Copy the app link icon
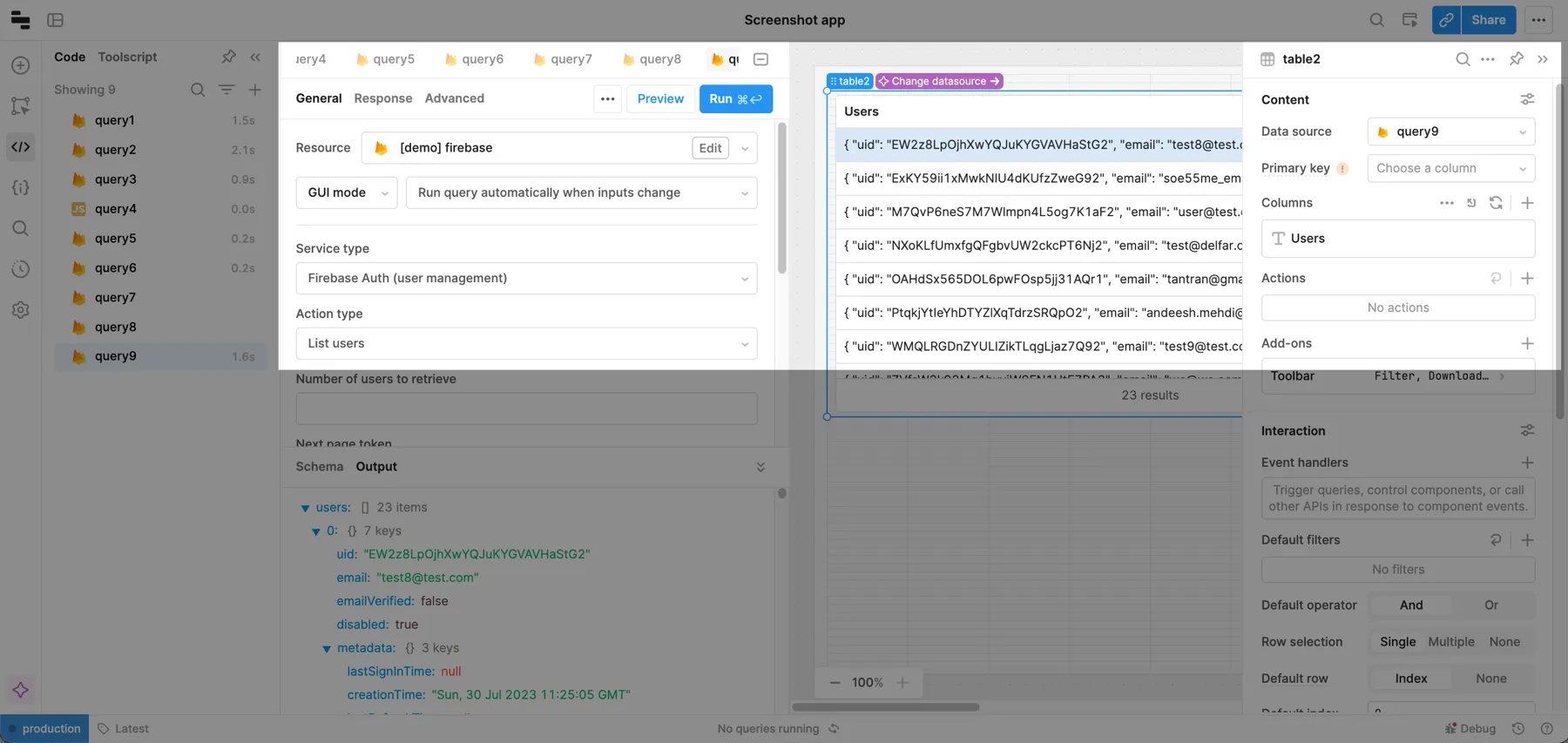Screen dimensions: 1568x743 coord(1446,19)
